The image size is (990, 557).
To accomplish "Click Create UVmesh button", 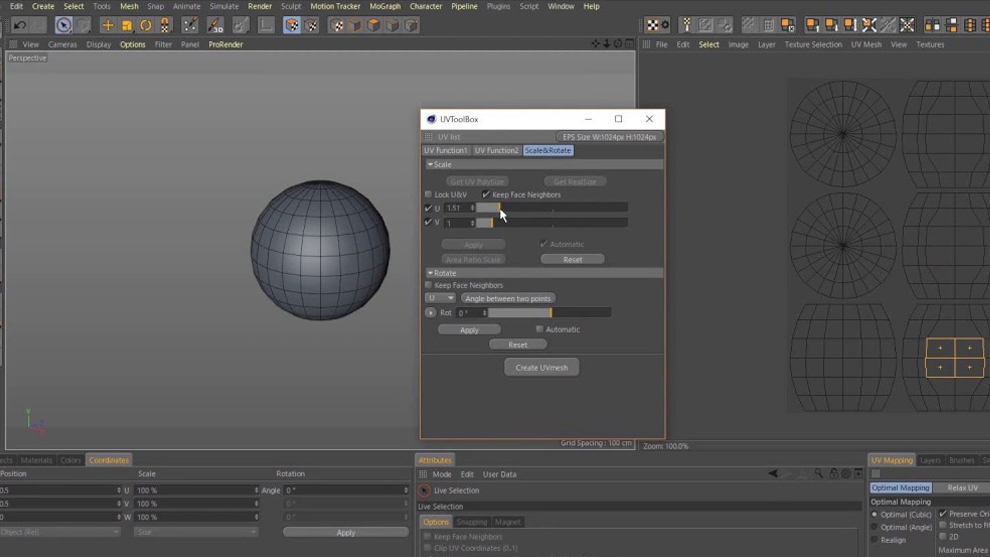I will coord(542,368).
